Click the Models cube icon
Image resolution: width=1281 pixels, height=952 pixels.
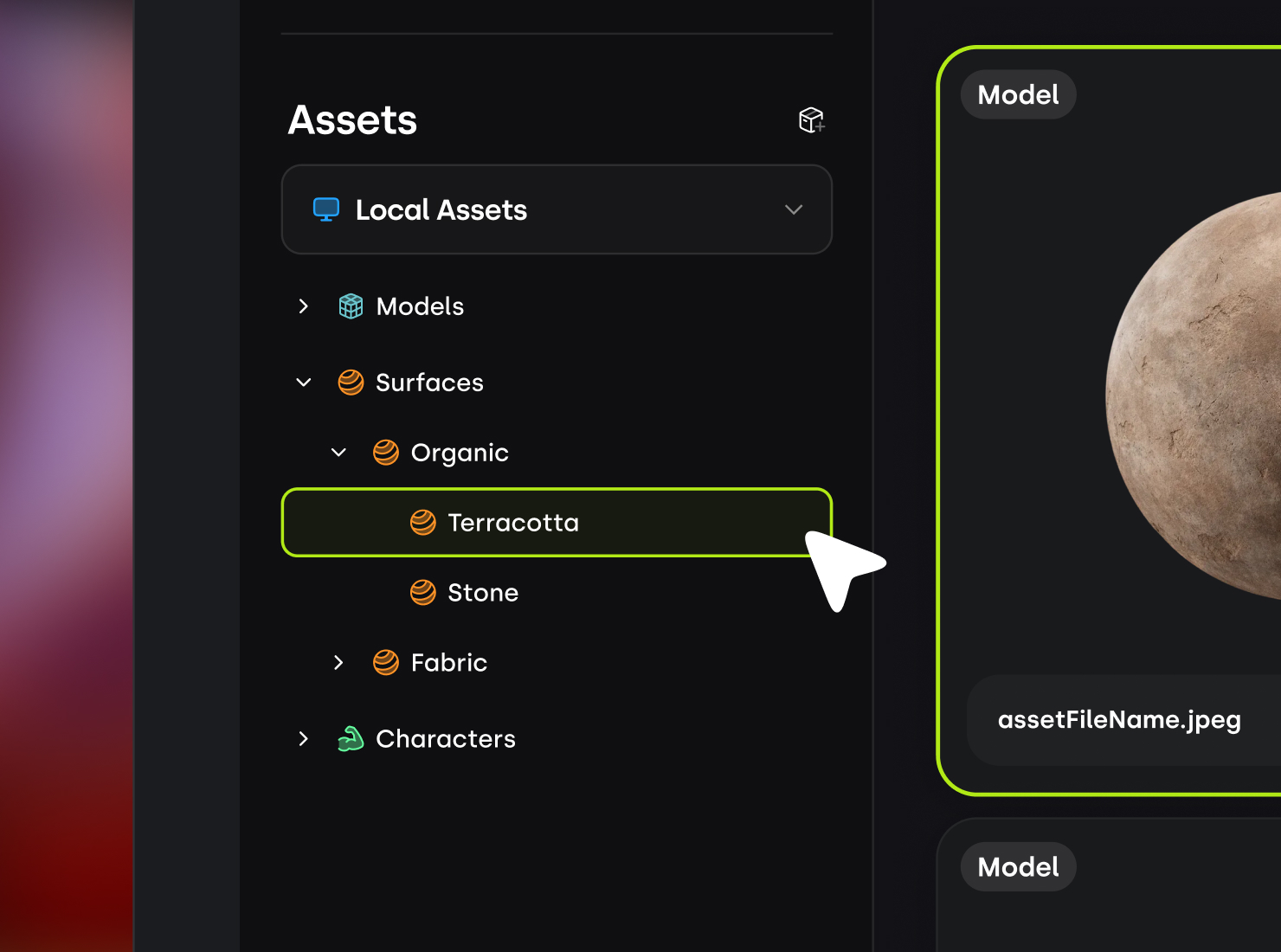351,306
